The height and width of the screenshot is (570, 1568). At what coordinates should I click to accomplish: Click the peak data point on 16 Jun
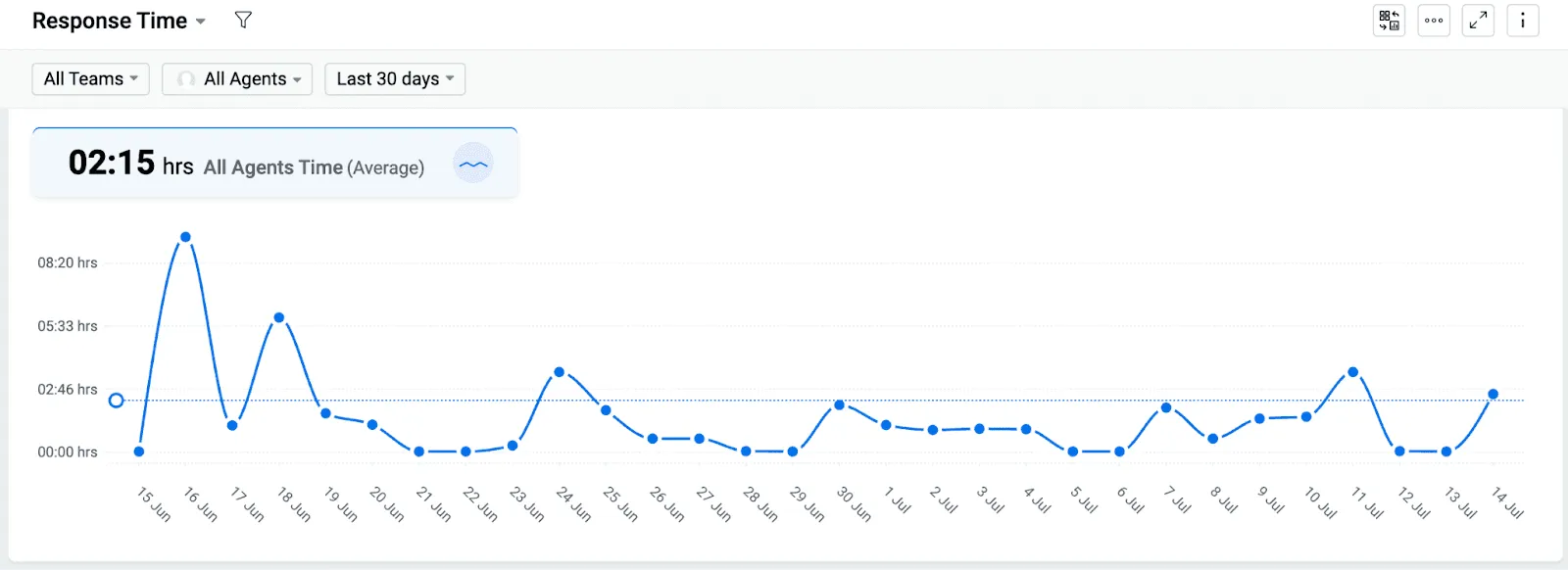click(184, 236)
